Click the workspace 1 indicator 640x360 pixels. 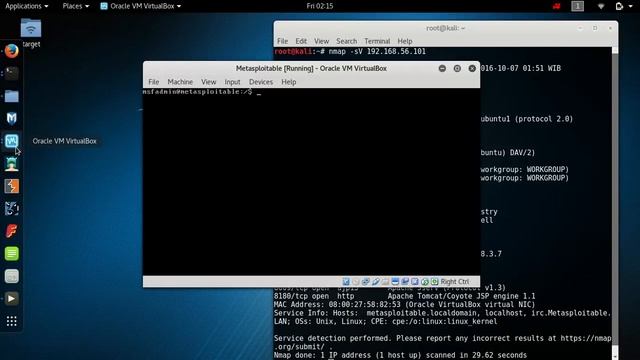577,6
